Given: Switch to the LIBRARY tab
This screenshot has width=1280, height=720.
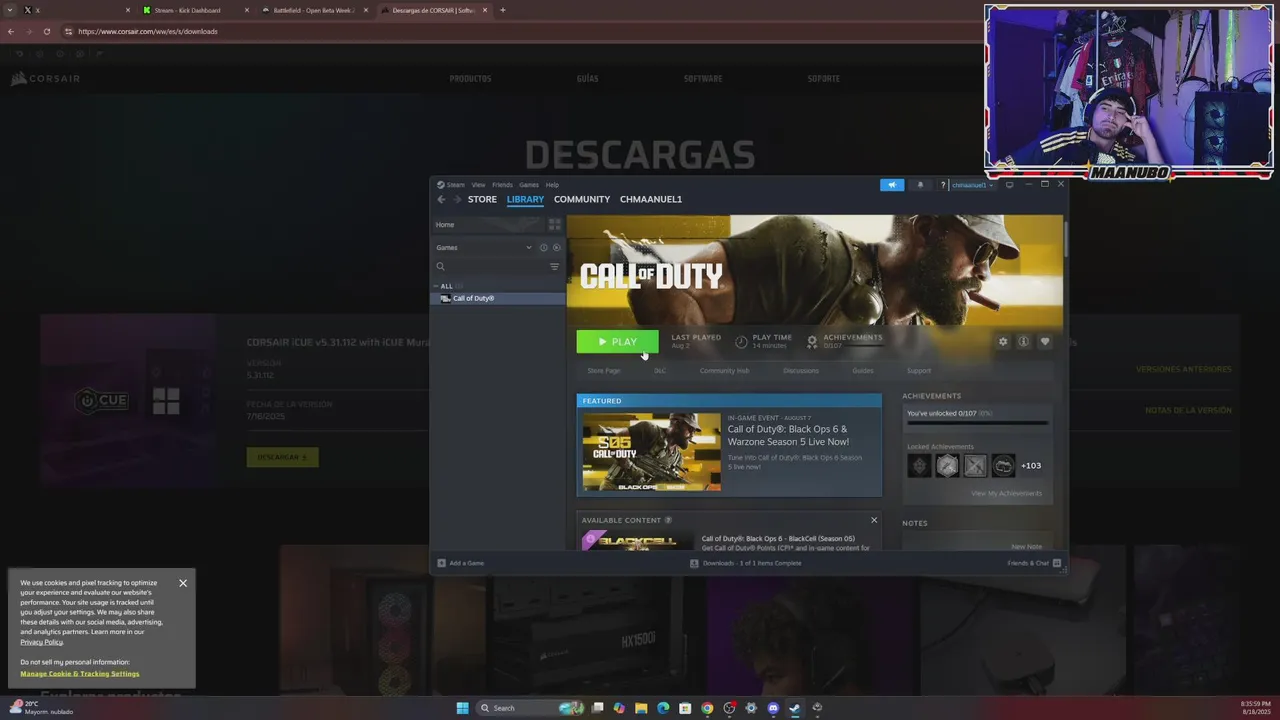Looking at the screenshot, I should [525, 199].
